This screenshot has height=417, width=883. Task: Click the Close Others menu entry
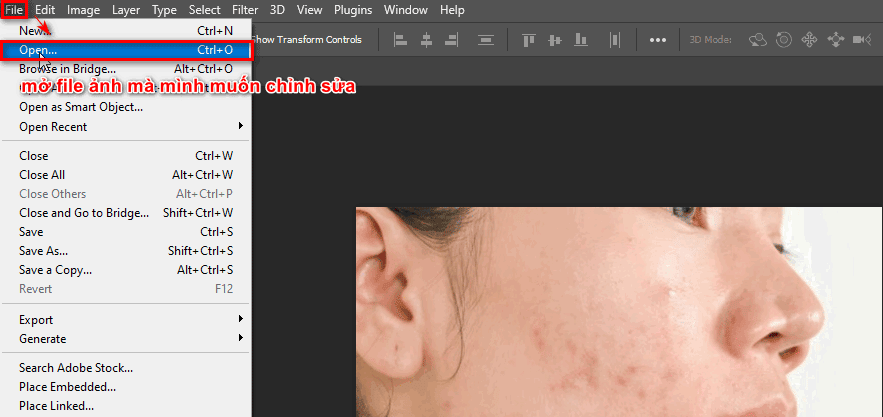pyautogui.click(x=126, y=194)
